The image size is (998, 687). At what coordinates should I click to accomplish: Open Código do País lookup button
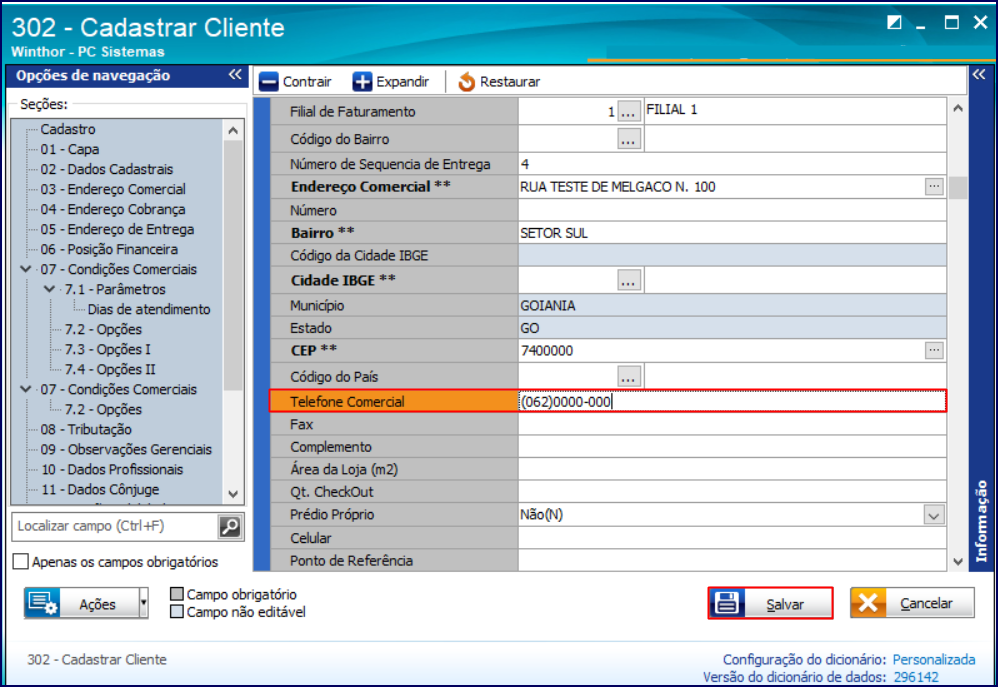[x=629, y=376]
